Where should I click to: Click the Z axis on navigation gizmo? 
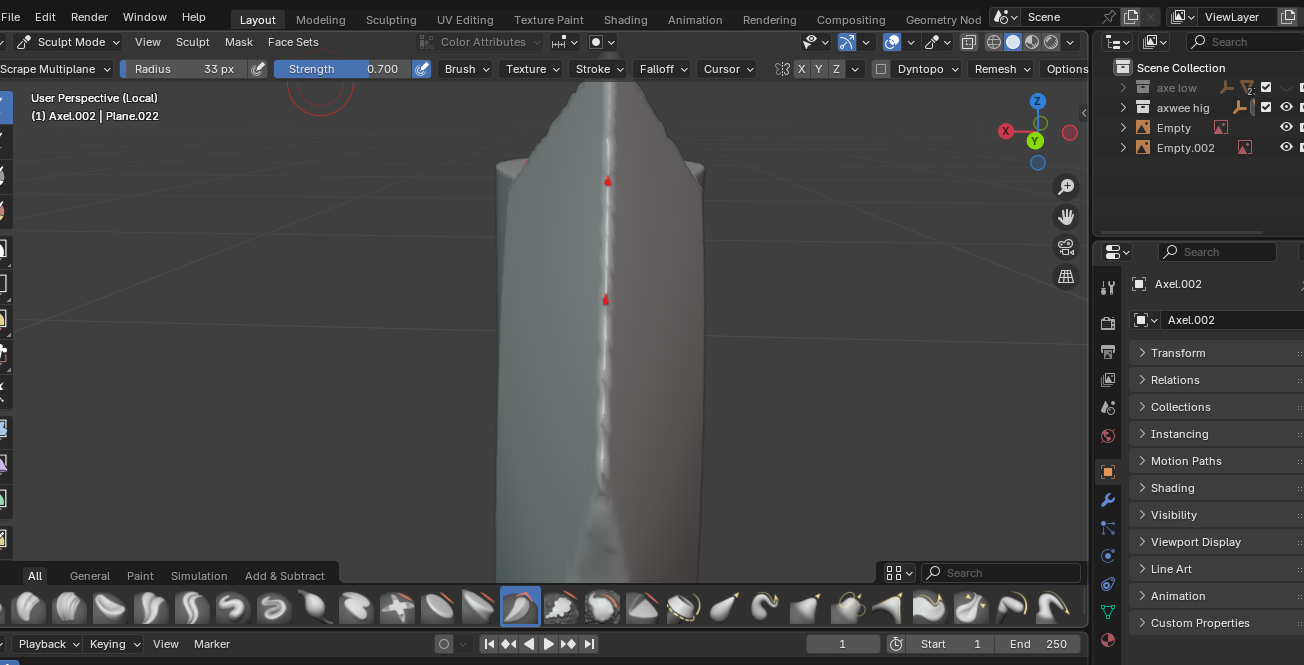[x=1038, y=101]
